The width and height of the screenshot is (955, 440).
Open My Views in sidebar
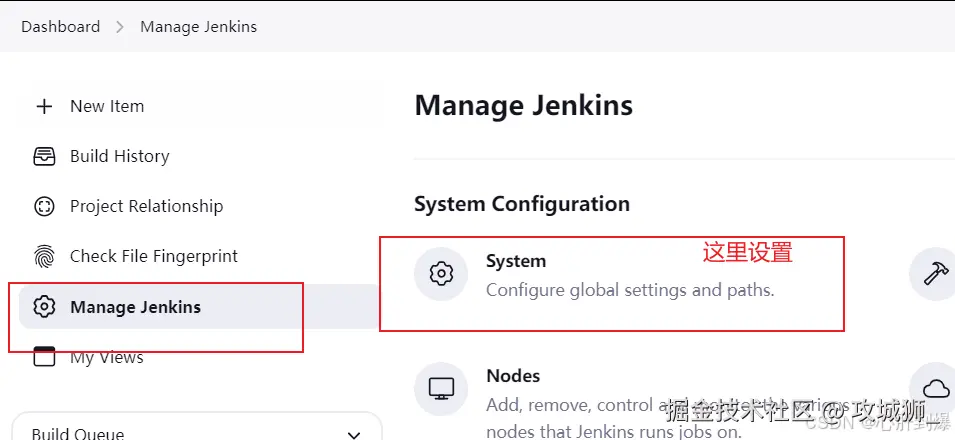(107, 357)
